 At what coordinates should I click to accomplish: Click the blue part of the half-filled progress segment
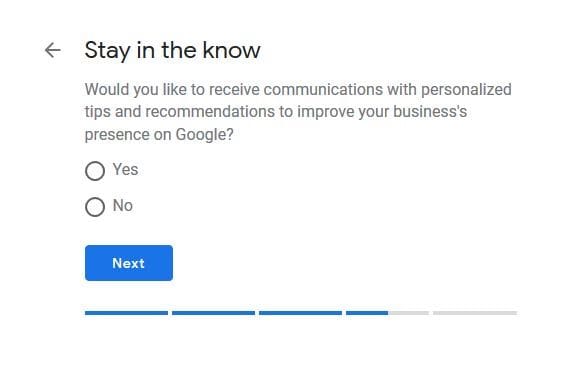(x=367, y=313)
